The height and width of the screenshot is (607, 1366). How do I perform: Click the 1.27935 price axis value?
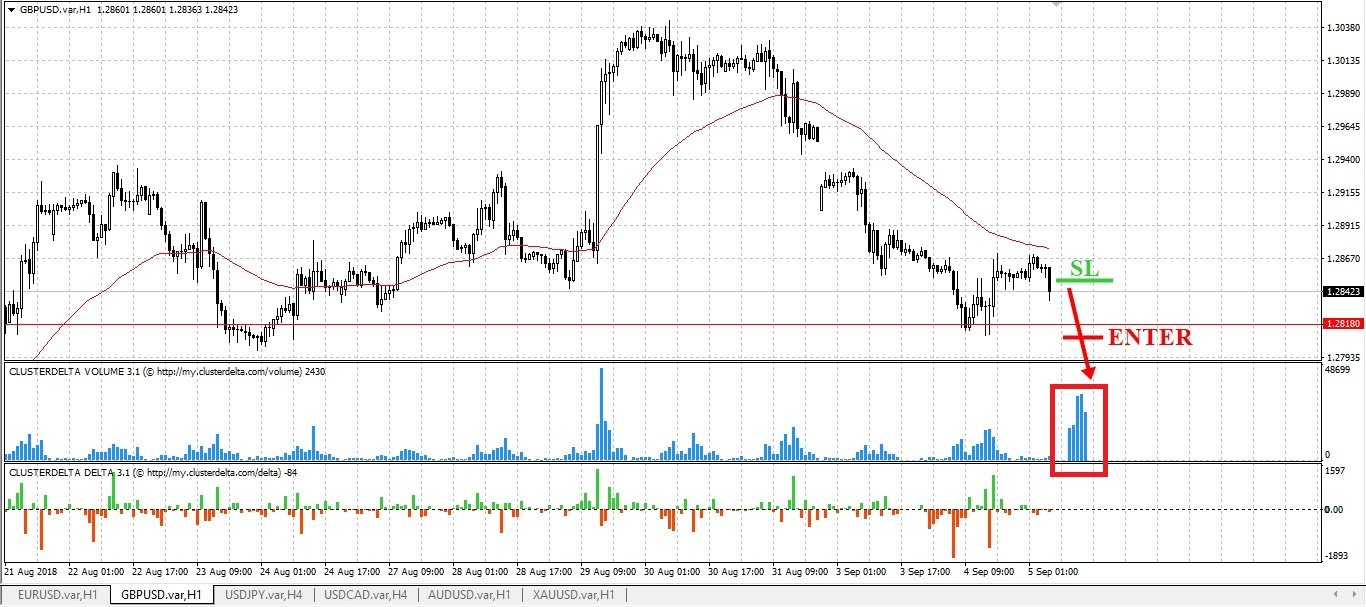(x=1343, y=358)
